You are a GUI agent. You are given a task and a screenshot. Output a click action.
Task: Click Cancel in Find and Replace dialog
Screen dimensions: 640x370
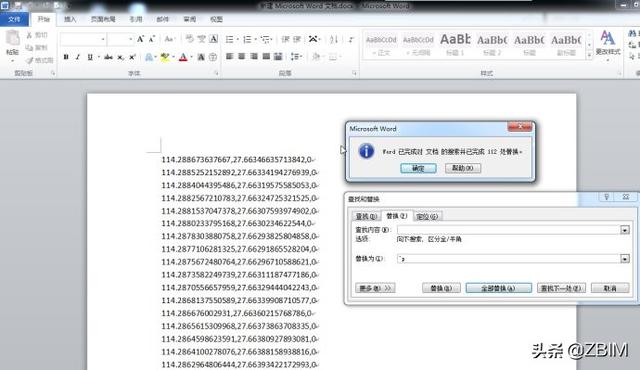pyautogui.click(x=610, y=288)
